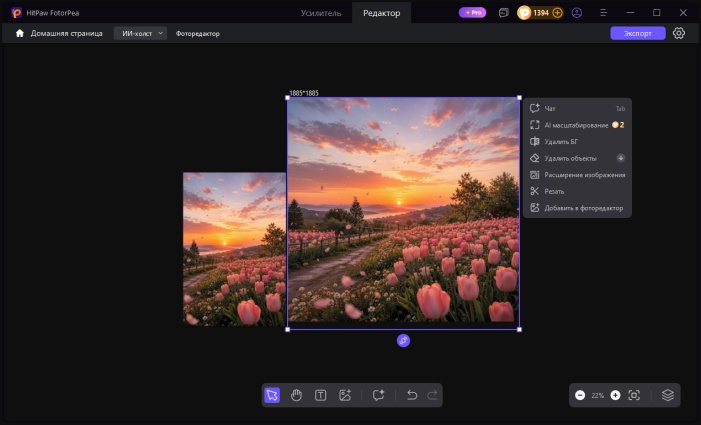Select the arrow selection tool

tap(272, 395)
